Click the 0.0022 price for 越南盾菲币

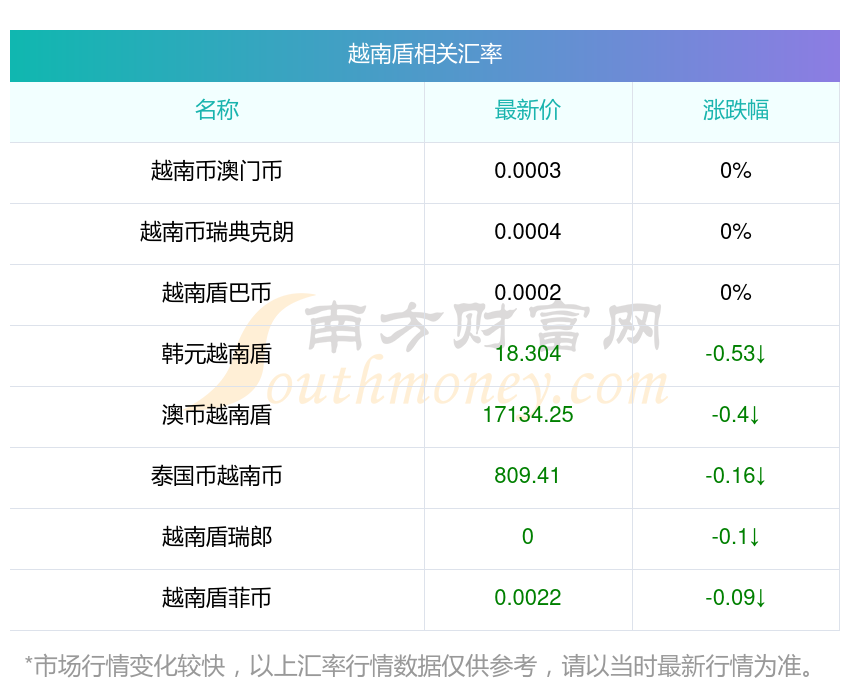pyautogui.click(x=527, y=598)
